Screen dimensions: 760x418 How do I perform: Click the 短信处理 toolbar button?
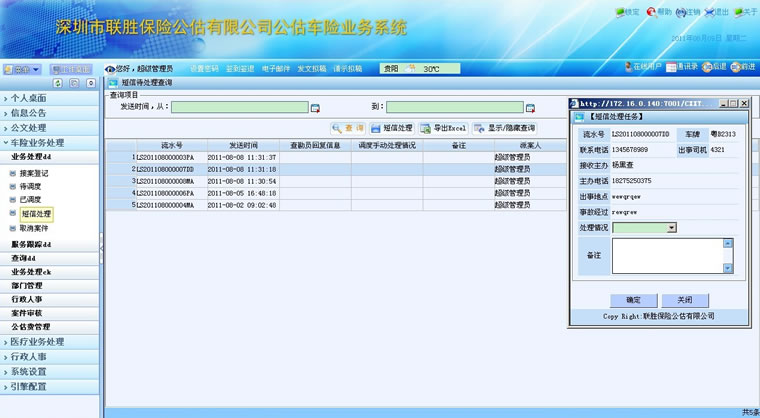coord(392,128)
